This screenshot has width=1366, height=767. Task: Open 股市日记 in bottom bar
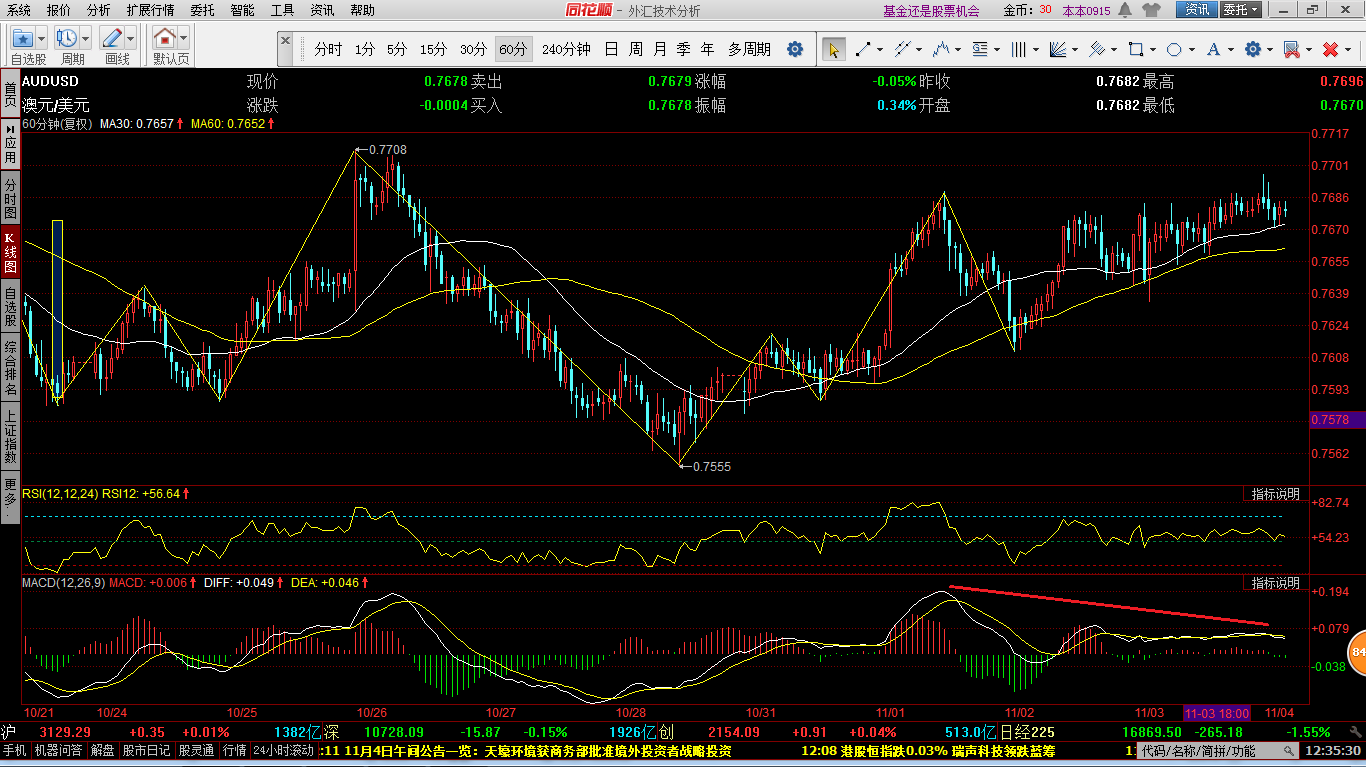pos(147,750)
